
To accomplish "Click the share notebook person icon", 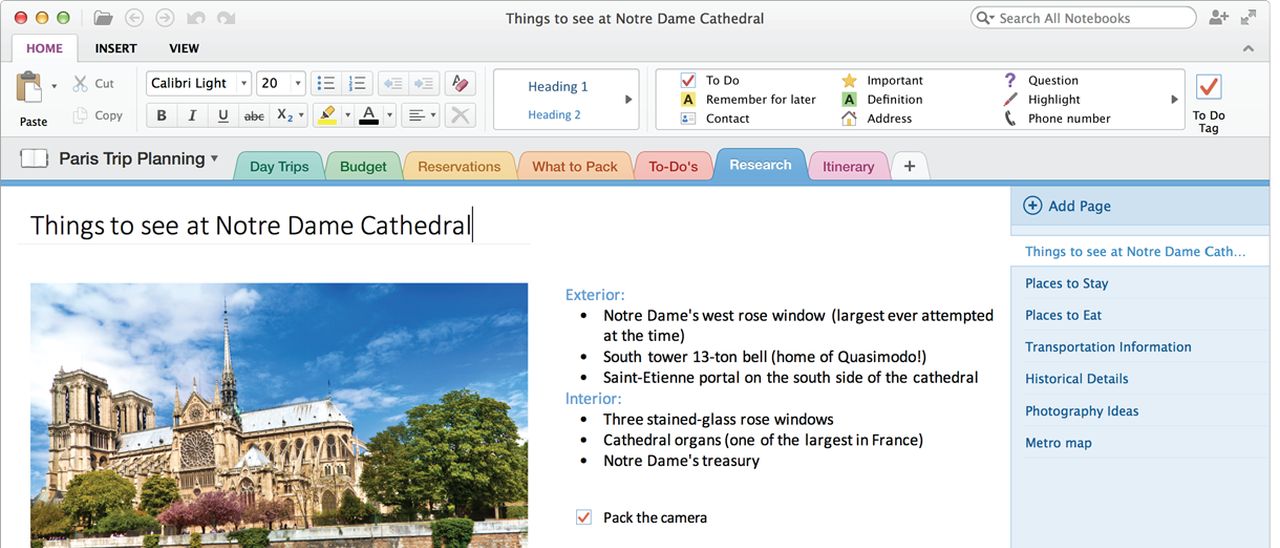I will (1218, 17).
